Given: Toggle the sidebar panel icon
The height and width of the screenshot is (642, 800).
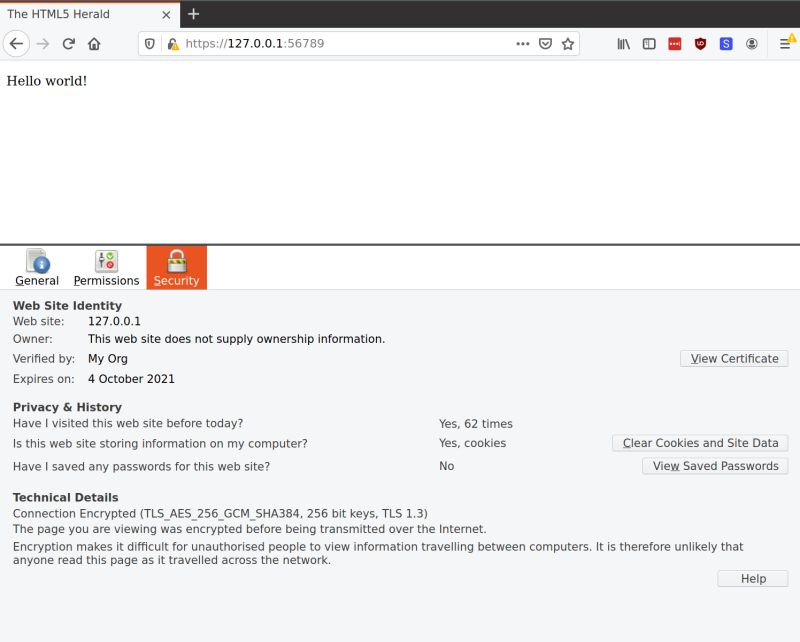Looking at the screenshot, I should 649,43.
